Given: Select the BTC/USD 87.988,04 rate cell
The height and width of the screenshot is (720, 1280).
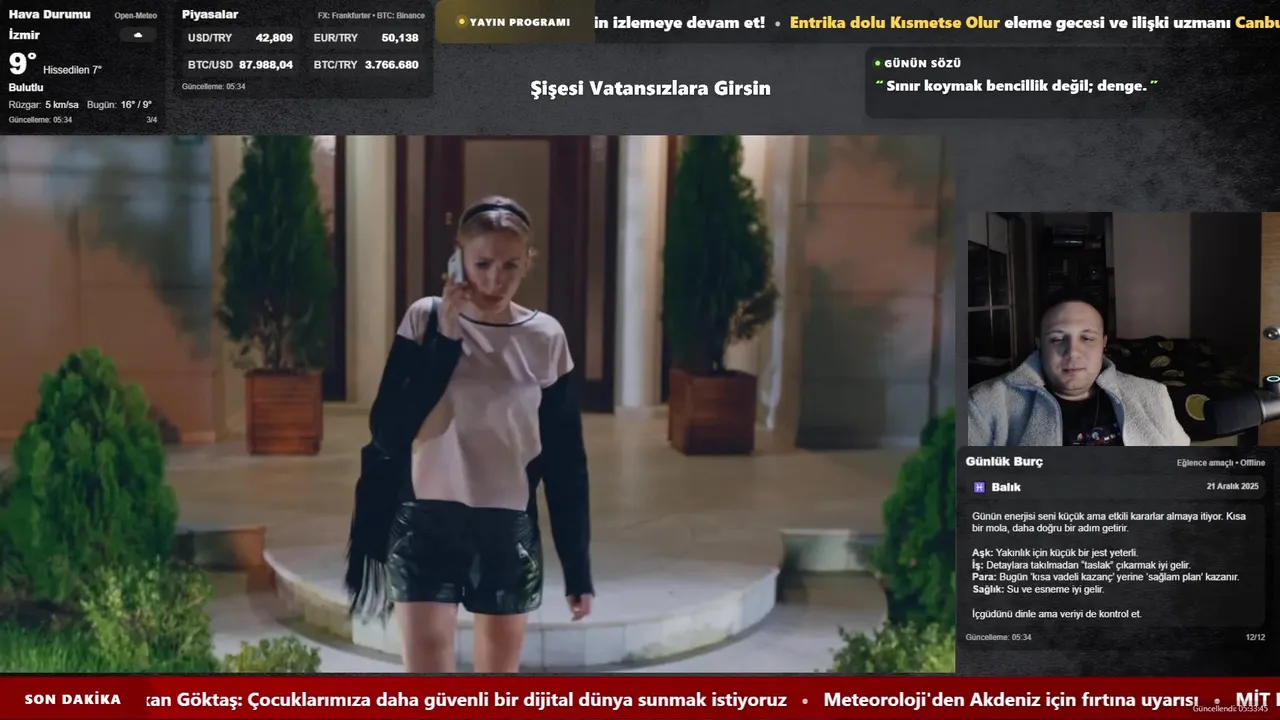Looking at the screenshot, I should [x=240, y=65].
